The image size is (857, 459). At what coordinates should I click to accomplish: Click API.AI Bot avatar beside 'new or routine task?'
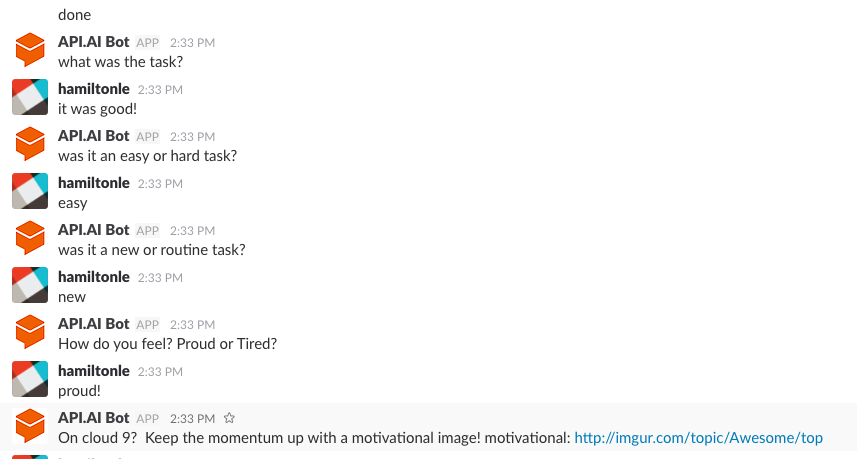[x=30, y=238]
